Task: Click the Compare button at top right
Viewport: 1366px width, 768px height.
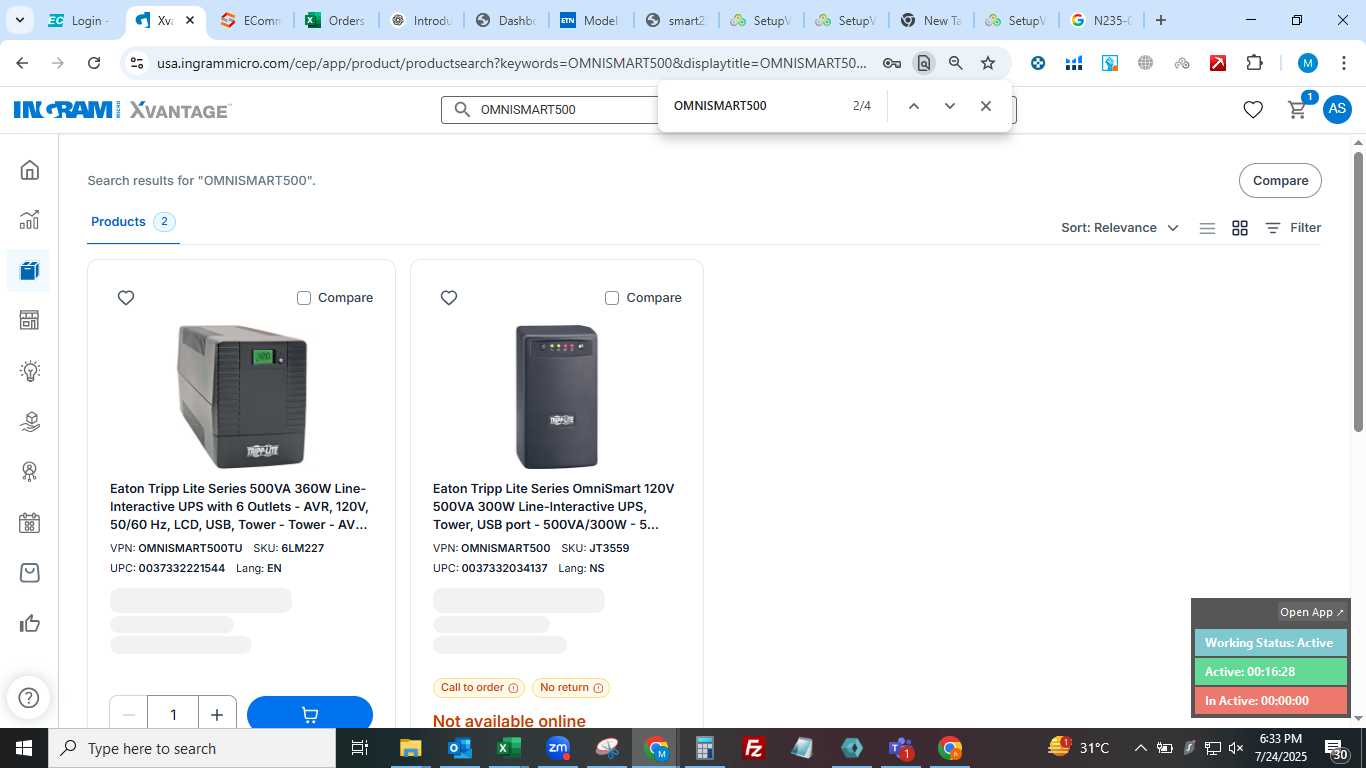Action: click(1280, 181)
